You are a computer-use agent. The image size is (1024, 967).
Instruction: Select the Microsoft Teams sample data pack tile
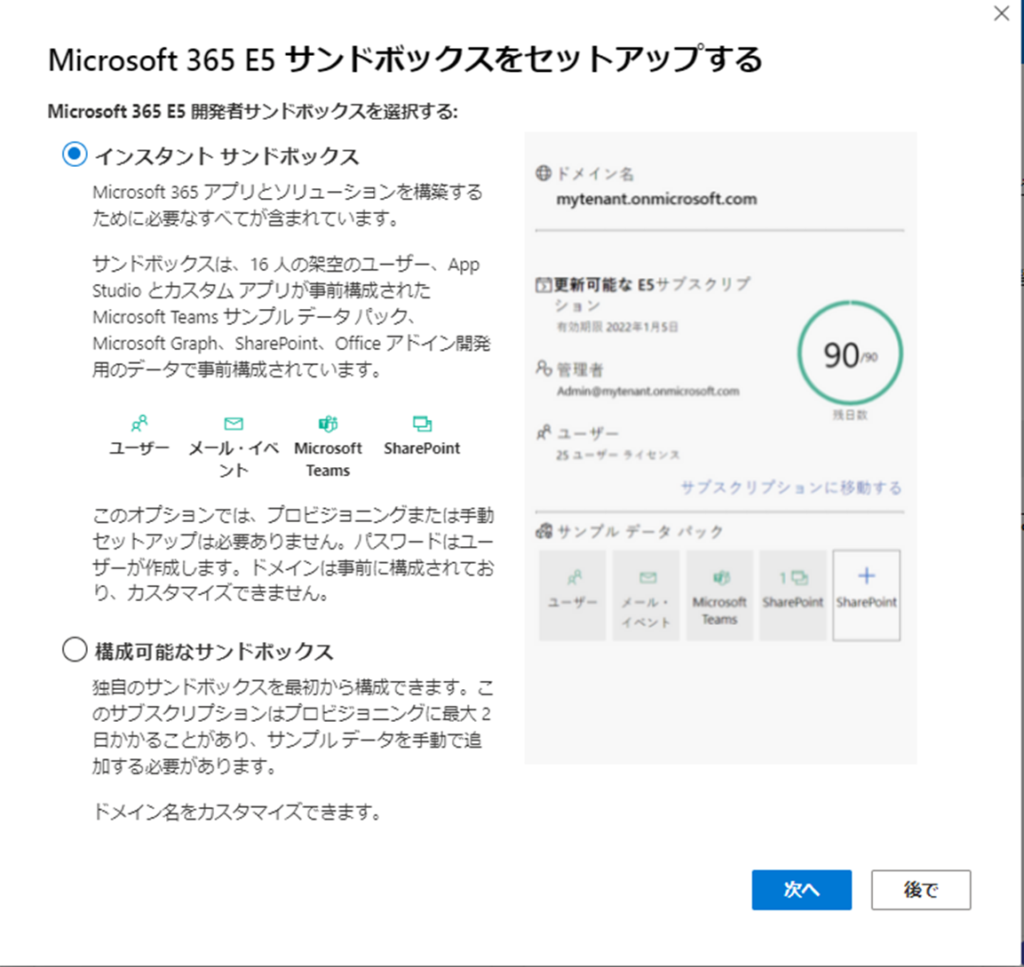click(x=719, y=595)
